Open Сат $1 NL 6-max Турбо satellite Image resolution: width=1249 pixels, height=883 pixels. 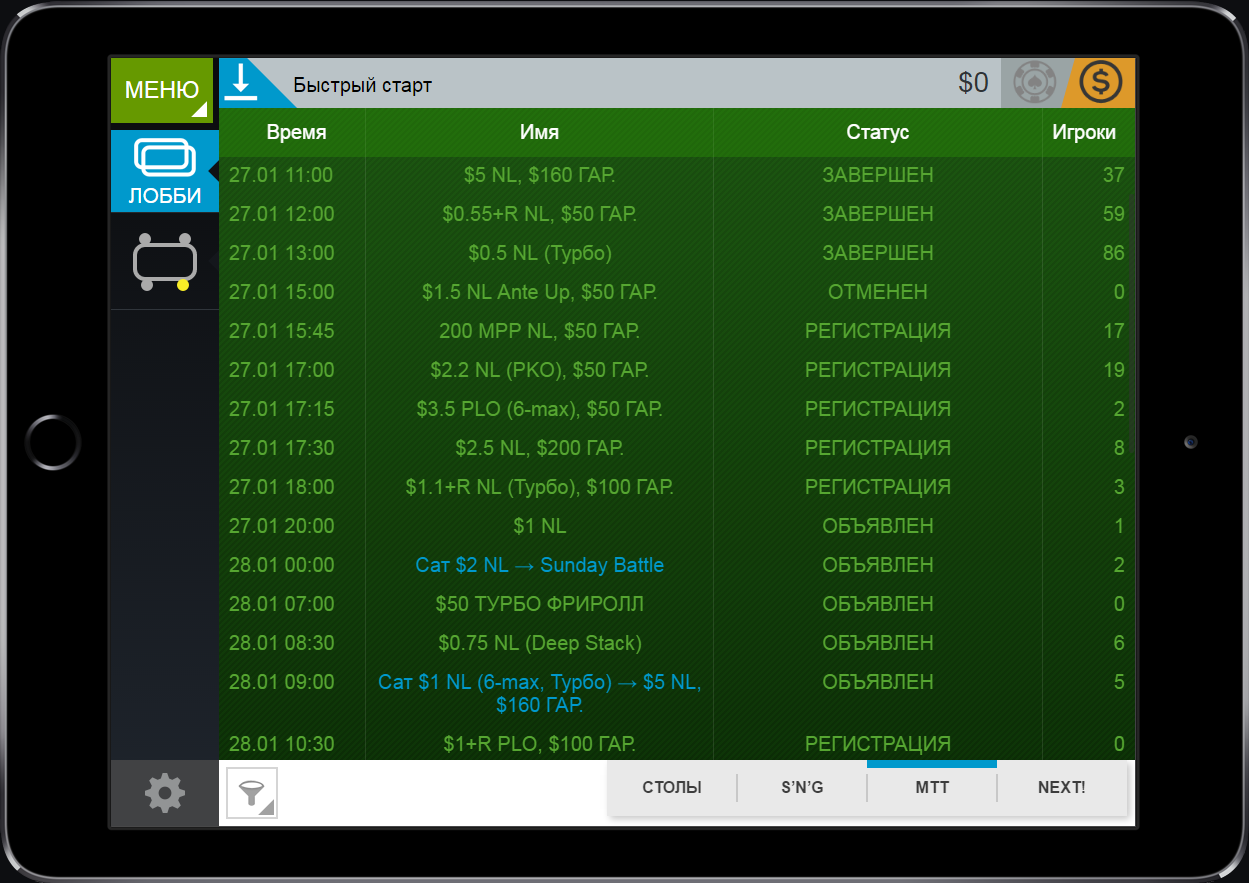pyautogui.click(x=539, y=693)
